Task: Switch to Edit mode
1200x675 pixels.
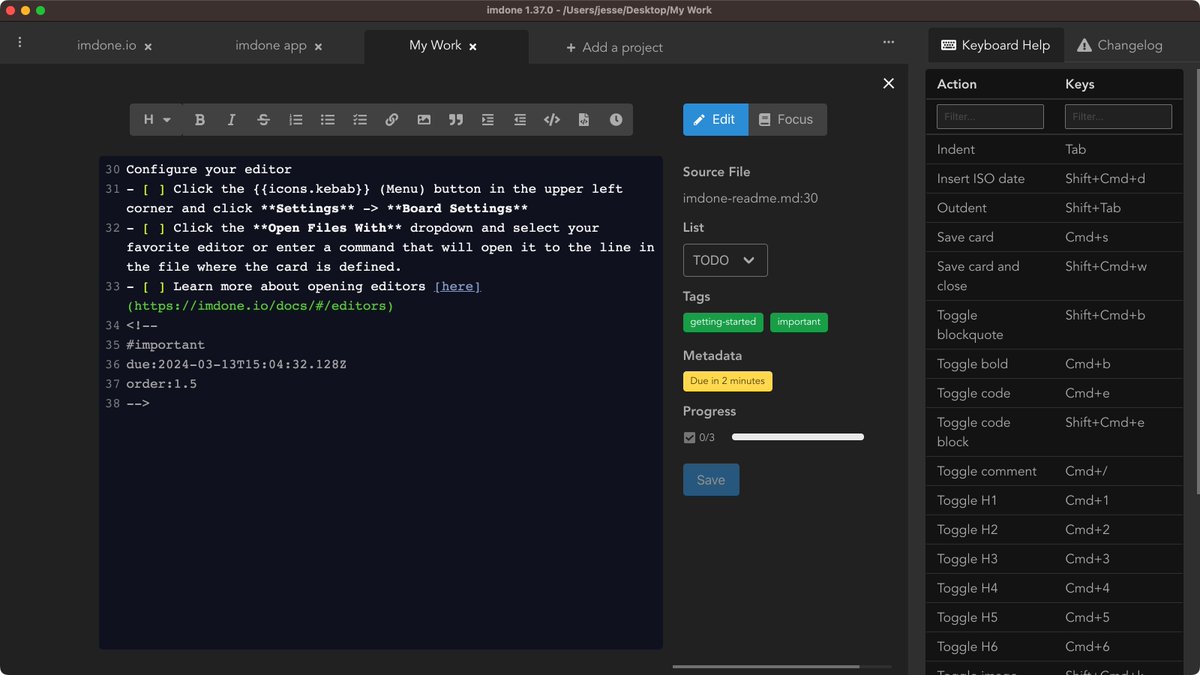Action: [x=715, y=119]
